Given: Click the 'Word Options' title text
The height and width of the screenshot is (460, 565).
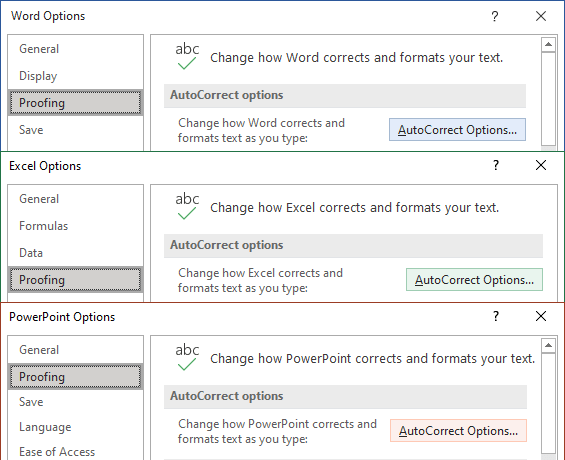Looking at the screenshot, I should coord(48,16).
